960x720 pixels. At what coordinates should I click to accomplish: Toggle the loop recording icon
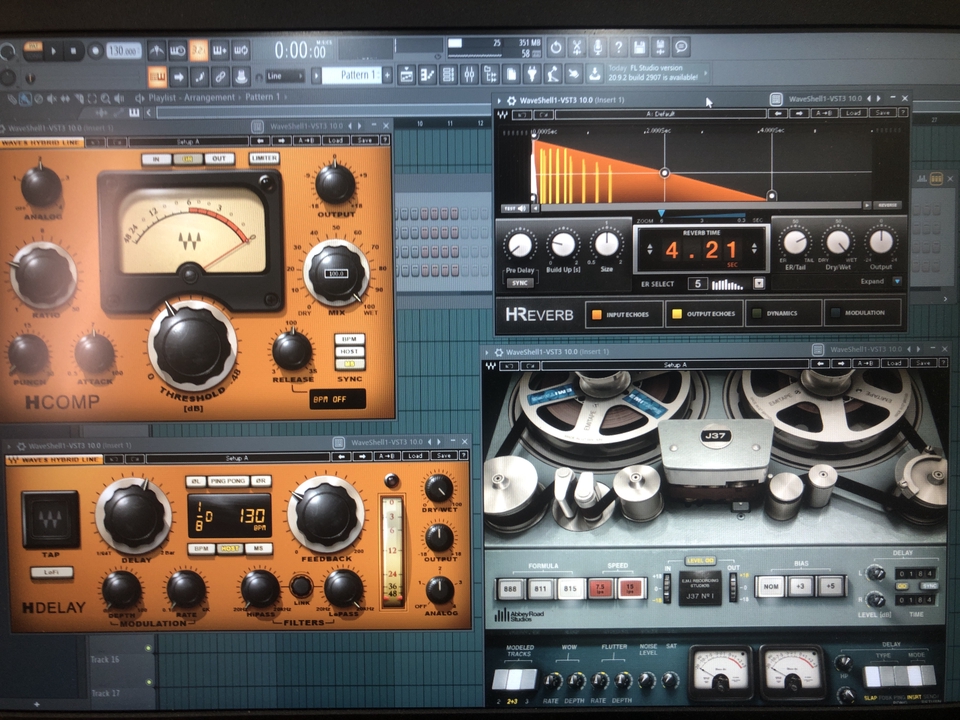click(x=241, y=50)
